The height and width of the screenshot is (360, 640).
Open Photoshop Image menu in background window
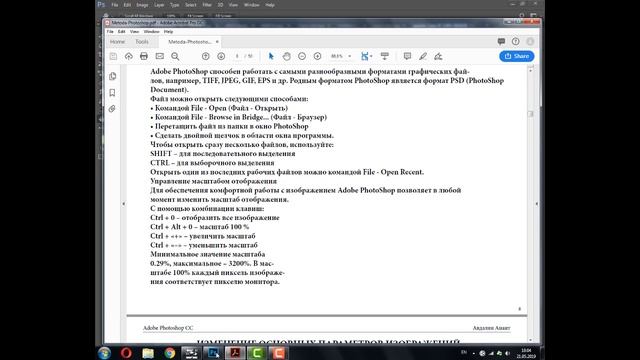[142, 5]
